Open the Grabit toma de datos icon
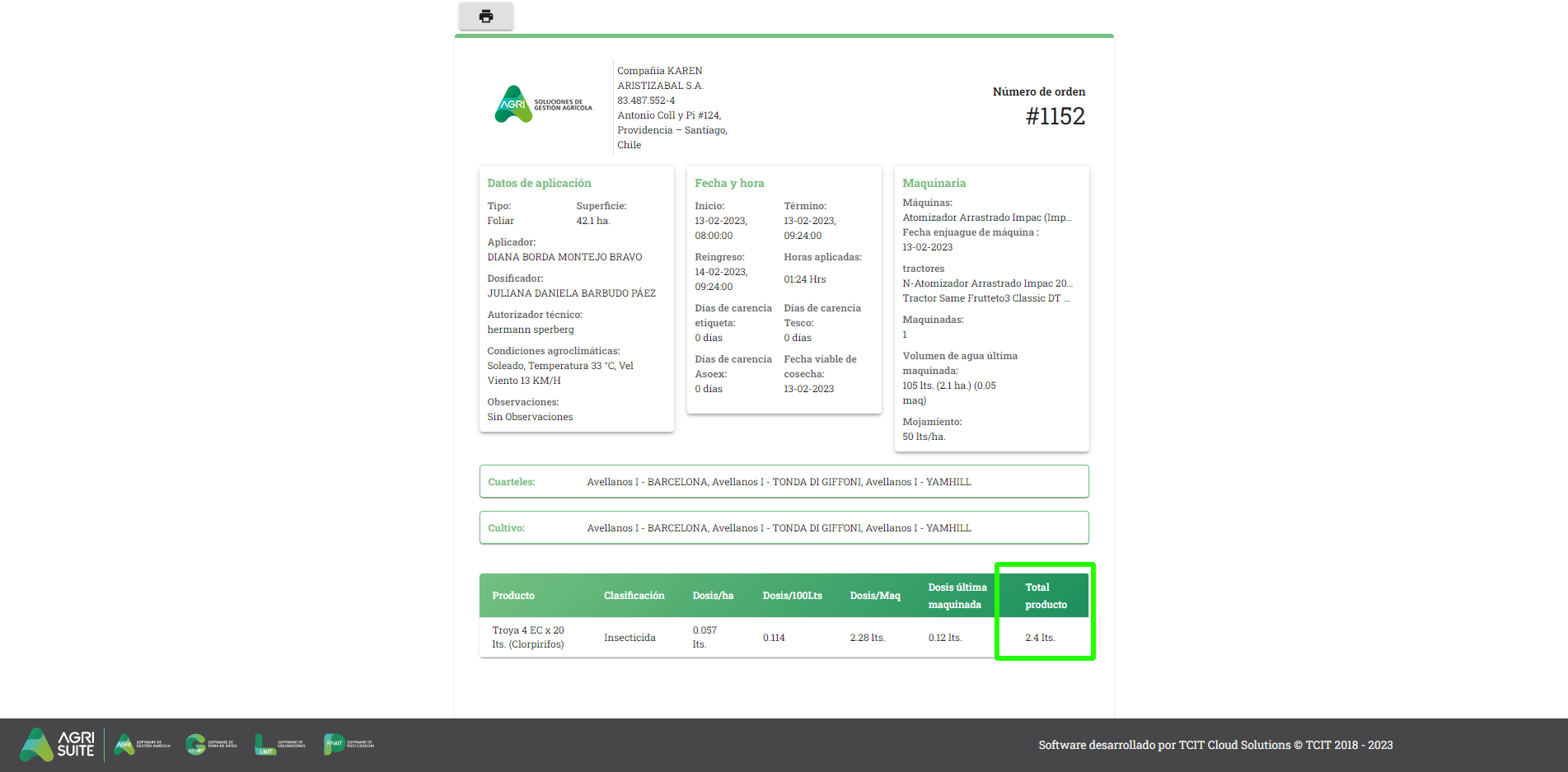This screenshot has height=772, width=1568. 211,744
